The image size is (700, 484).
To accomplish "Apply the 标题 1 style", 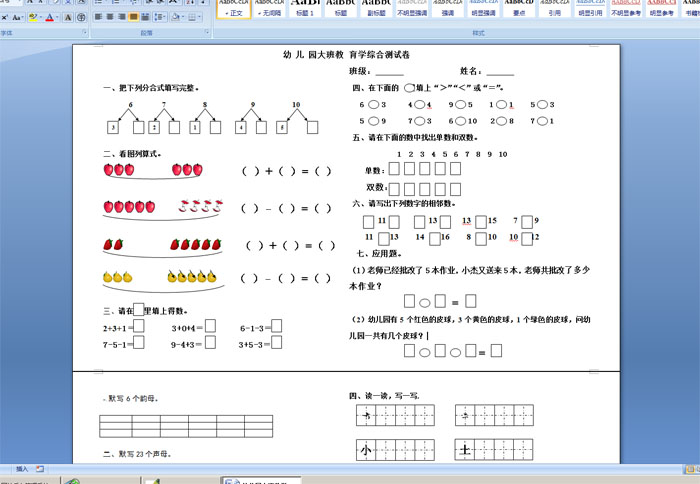I will (x=305, y=8).
